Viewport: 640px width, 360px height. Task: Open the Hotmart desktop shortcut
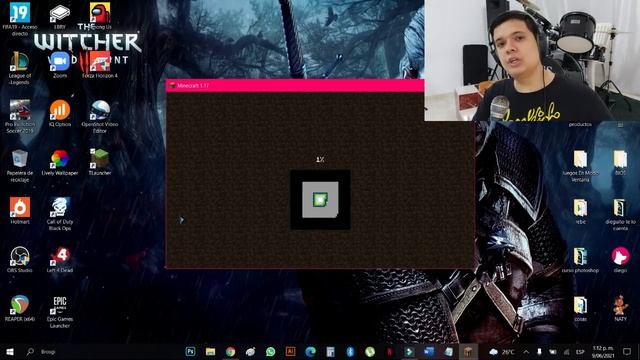[x=20, y=211]
